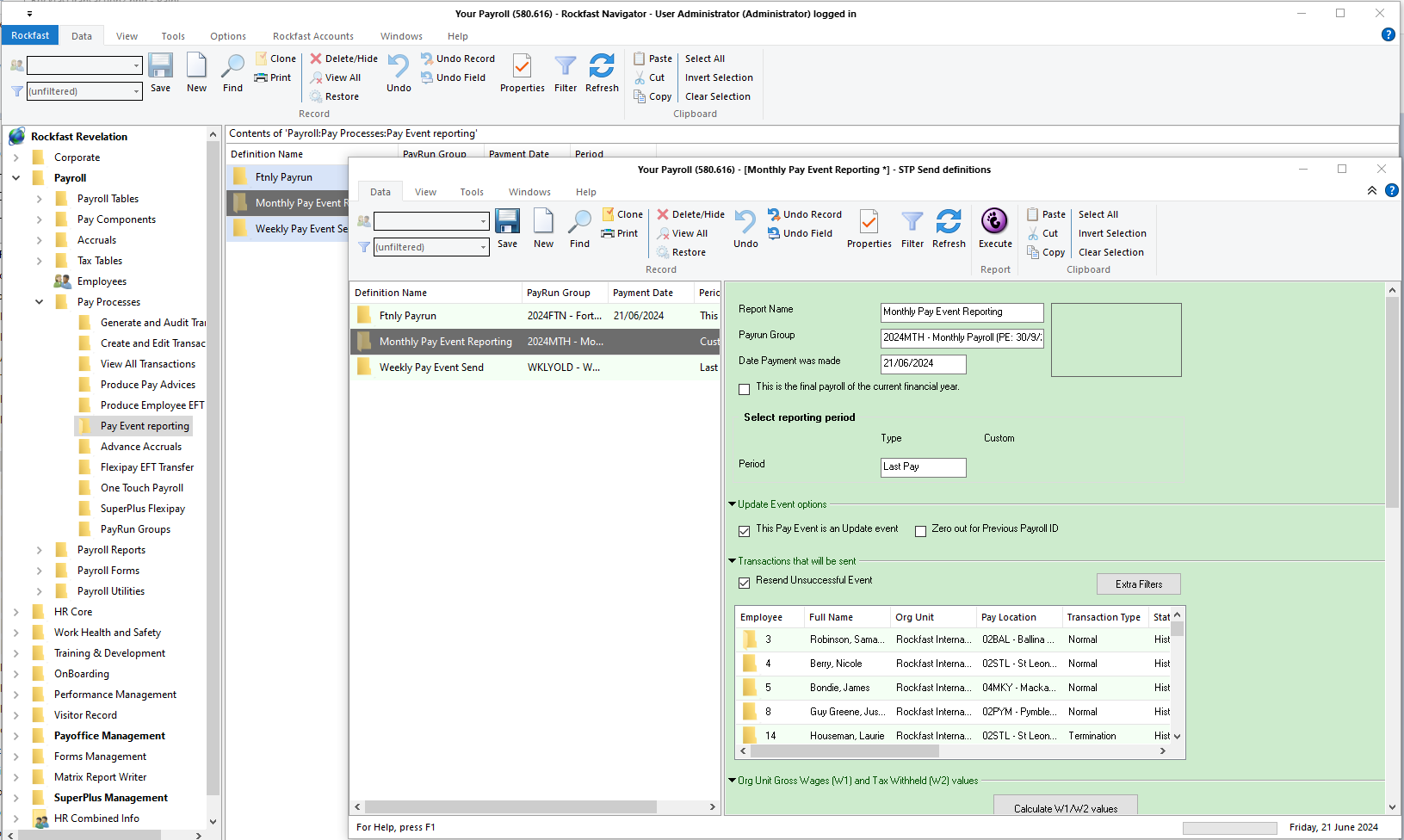Click Copy in STP Send definitions window

1046,252
